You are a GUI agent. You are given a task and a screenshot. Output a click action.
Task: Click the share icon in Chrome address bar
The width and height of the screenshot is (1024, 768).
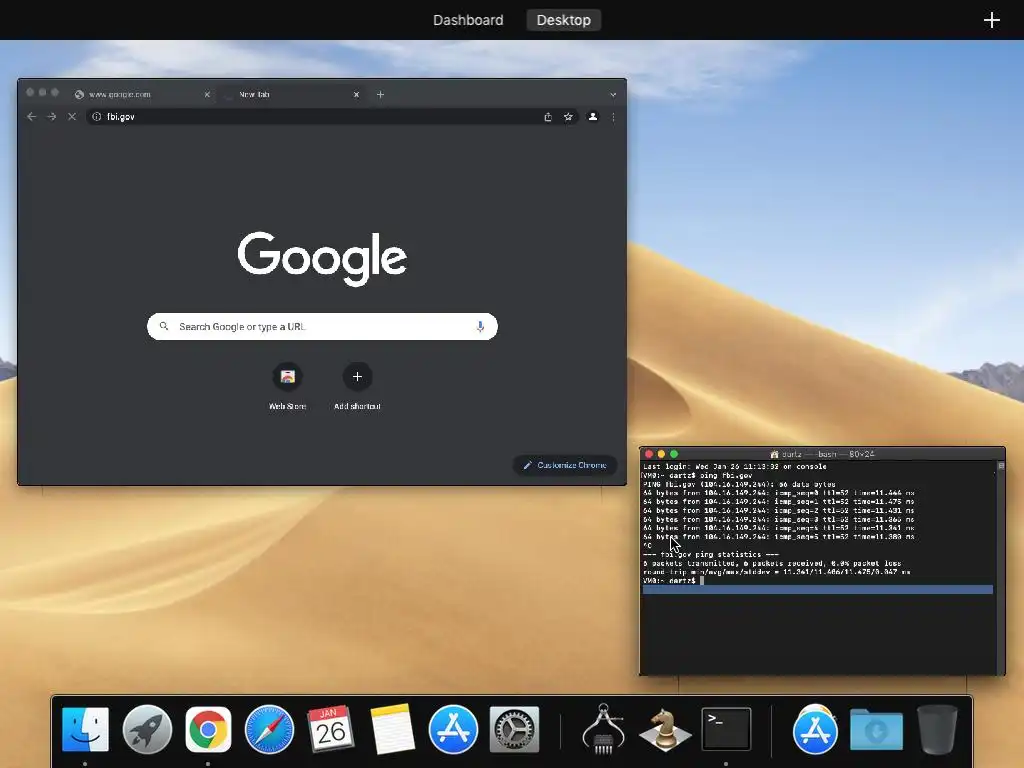tap(548, 117)
